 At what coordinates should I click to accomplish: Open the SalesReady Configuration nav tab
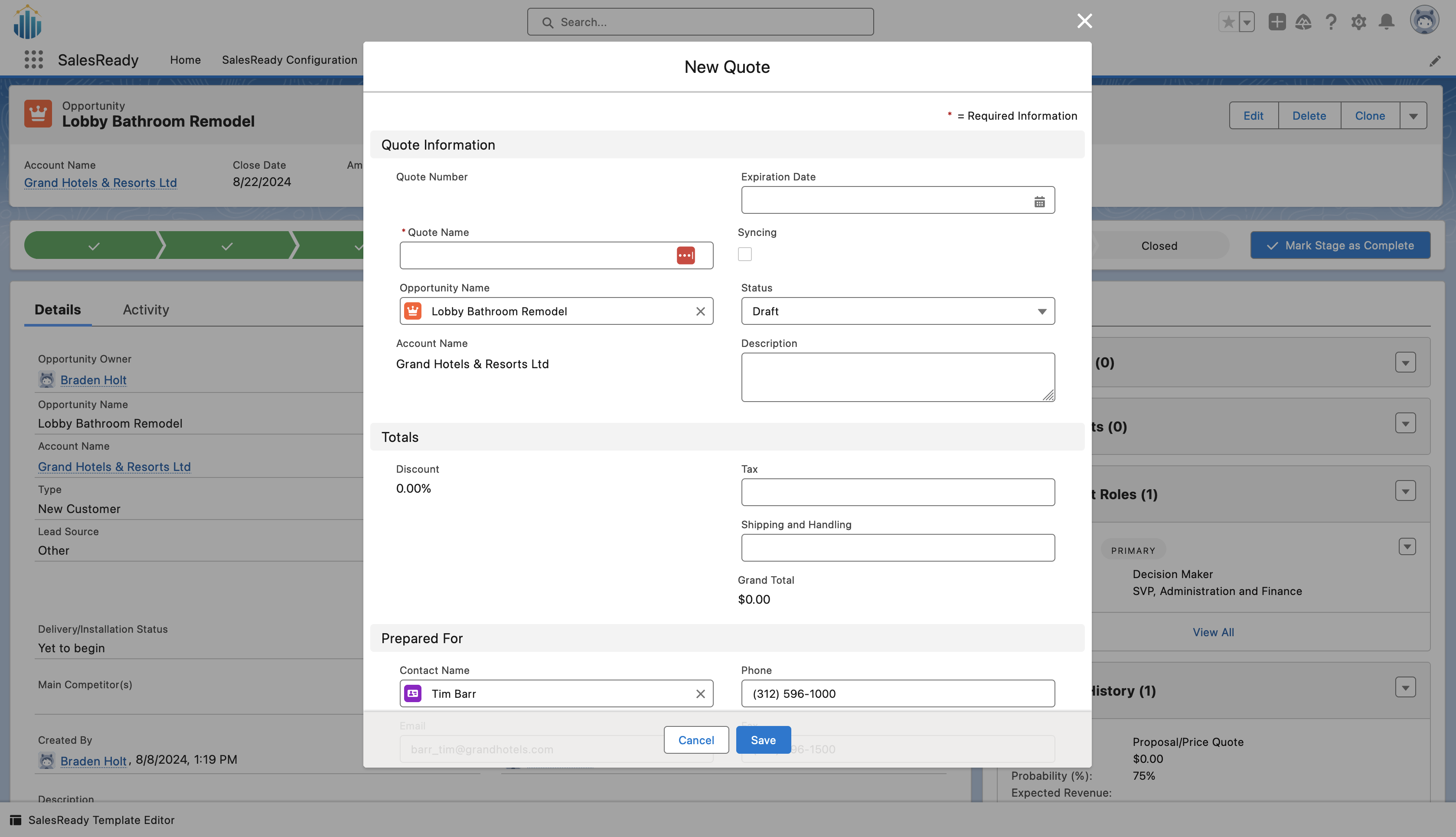tap(289, 60)
